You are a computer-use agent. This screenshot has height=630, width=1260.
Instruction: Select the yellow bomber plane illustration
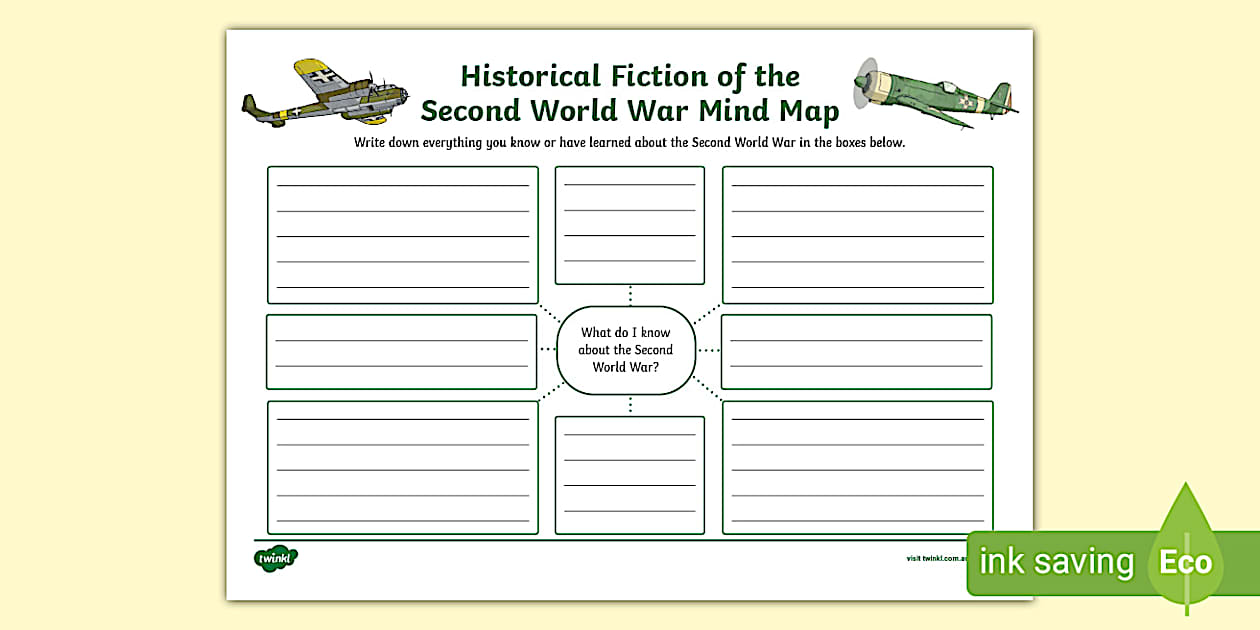click(x=320, y=92)
